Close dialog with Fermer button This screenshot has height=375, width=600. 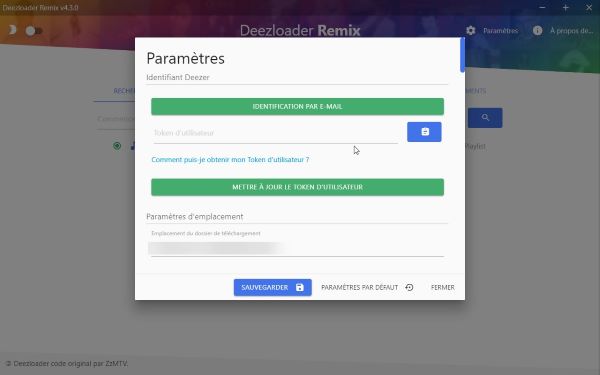coord(443,287)
